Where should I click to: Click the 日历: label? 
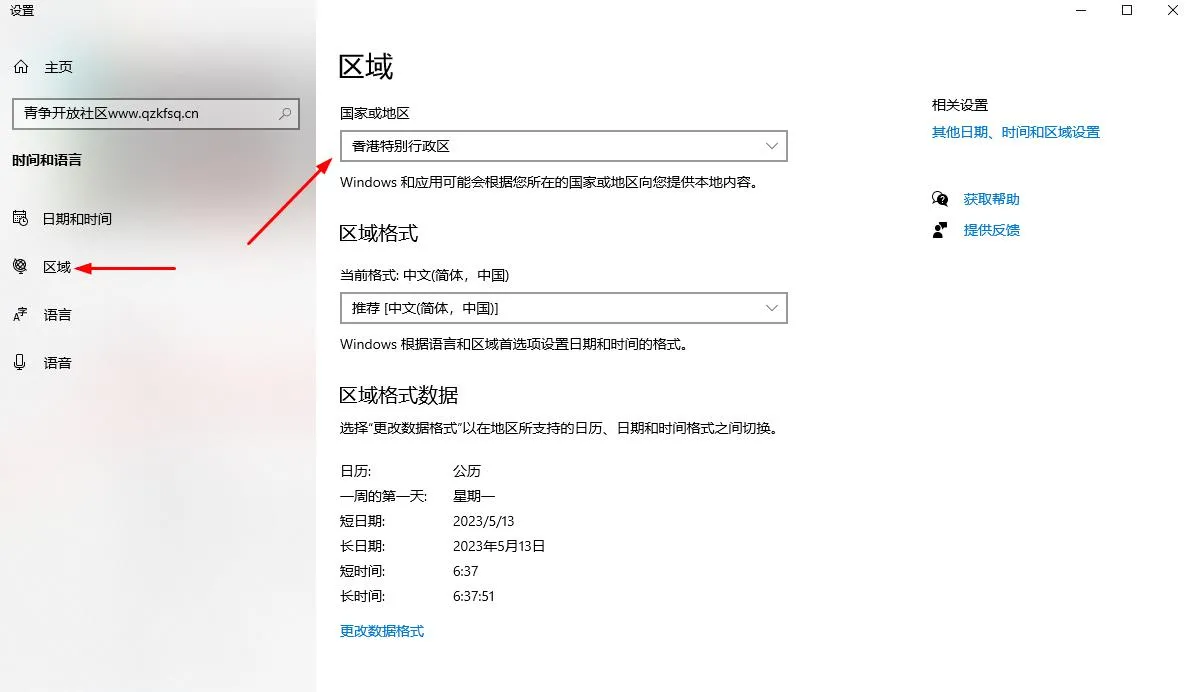tap(355, 471)
